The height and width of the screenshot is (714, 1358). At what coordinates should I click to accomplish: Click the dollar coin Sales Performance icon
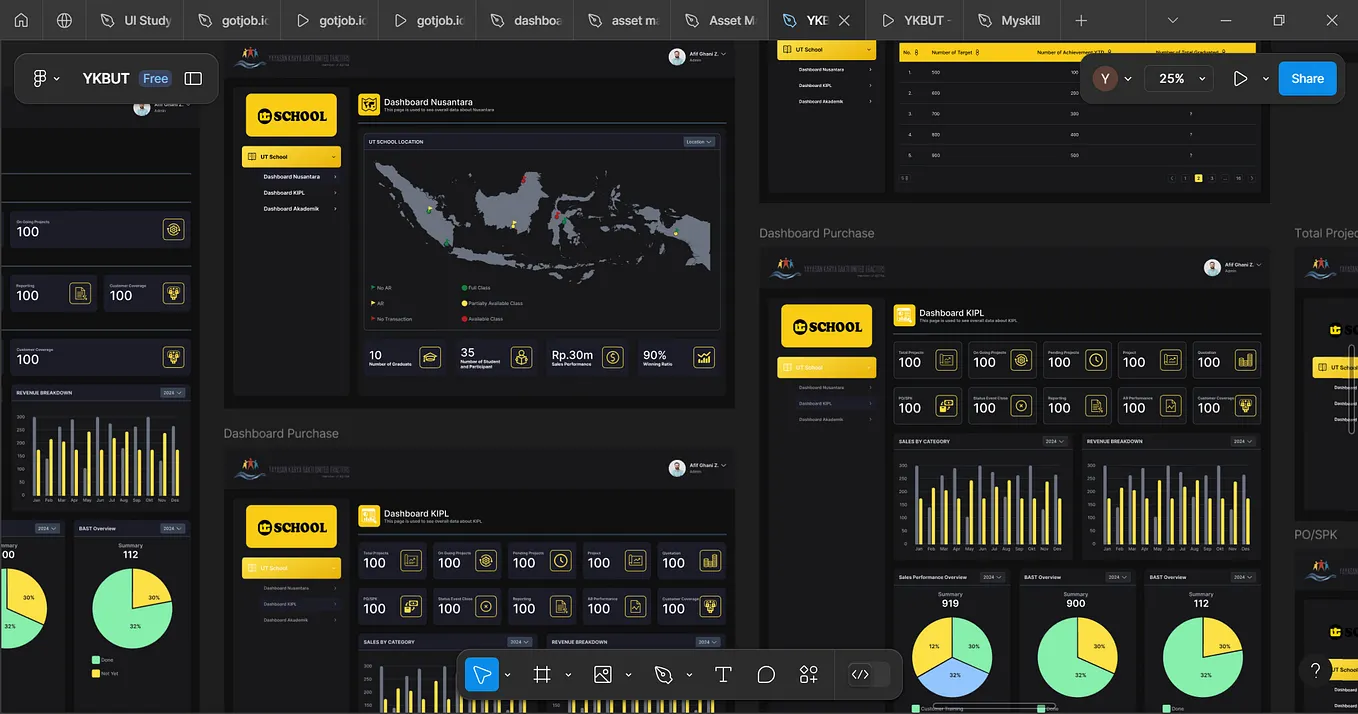pyautogui.click(x=613, y=357)
